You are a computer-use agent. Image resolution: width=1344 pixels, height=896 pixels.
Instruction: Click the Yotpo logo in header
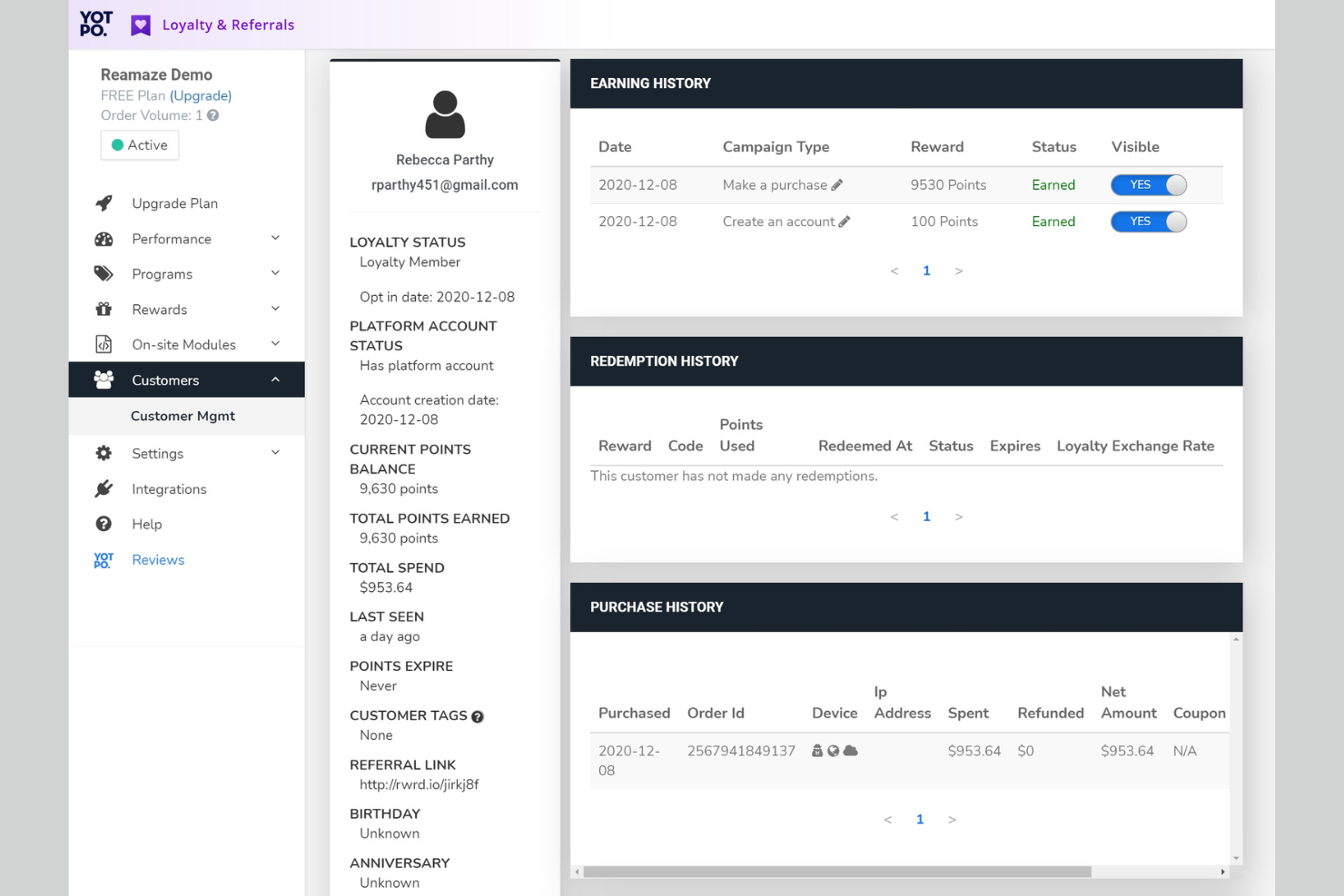coord(96,24)
